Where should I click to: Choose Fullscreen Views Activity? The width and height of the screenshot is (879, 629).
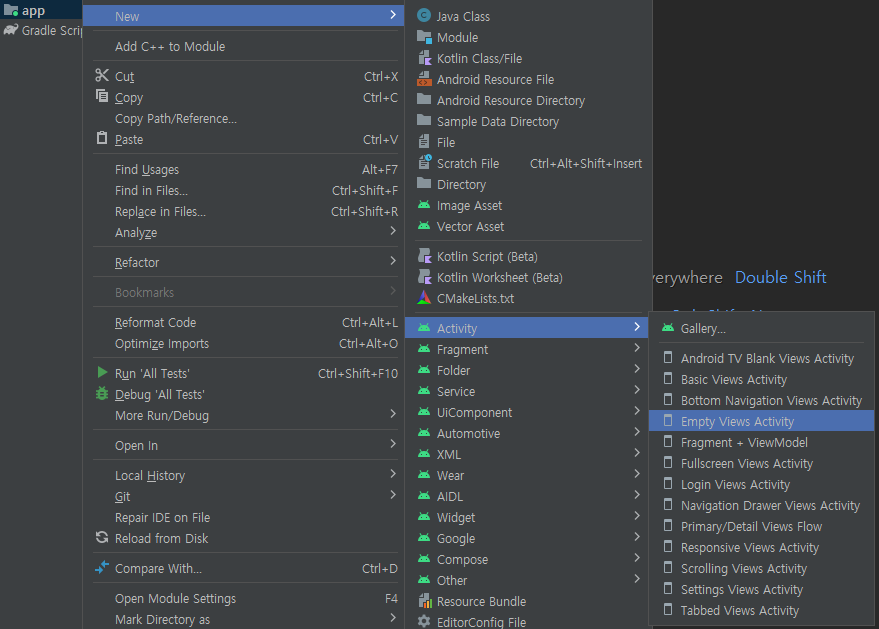pyautogui.click(x=761, y=463)
